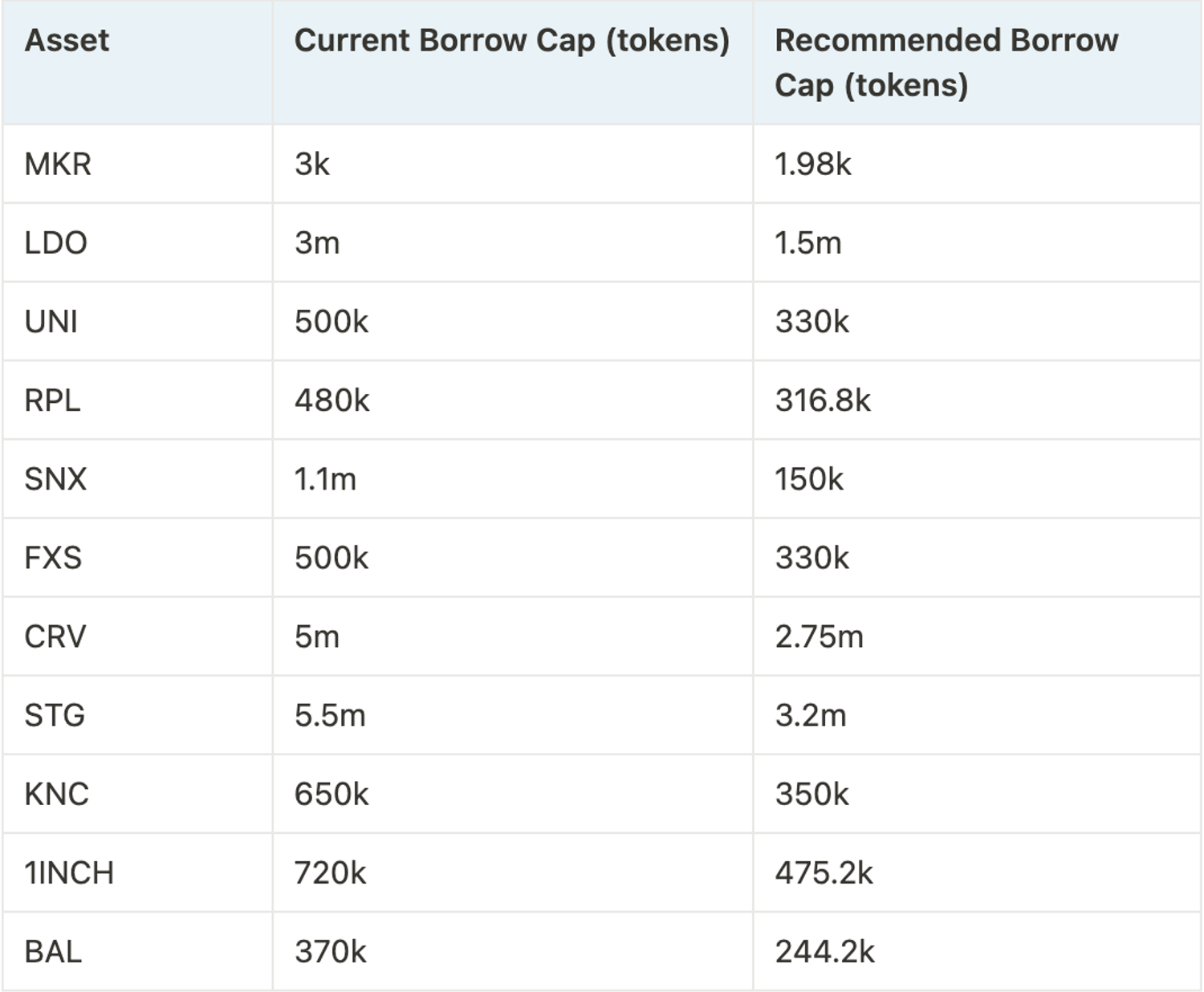
Task: Click the UNI asset name
Action: pos(51,321)
